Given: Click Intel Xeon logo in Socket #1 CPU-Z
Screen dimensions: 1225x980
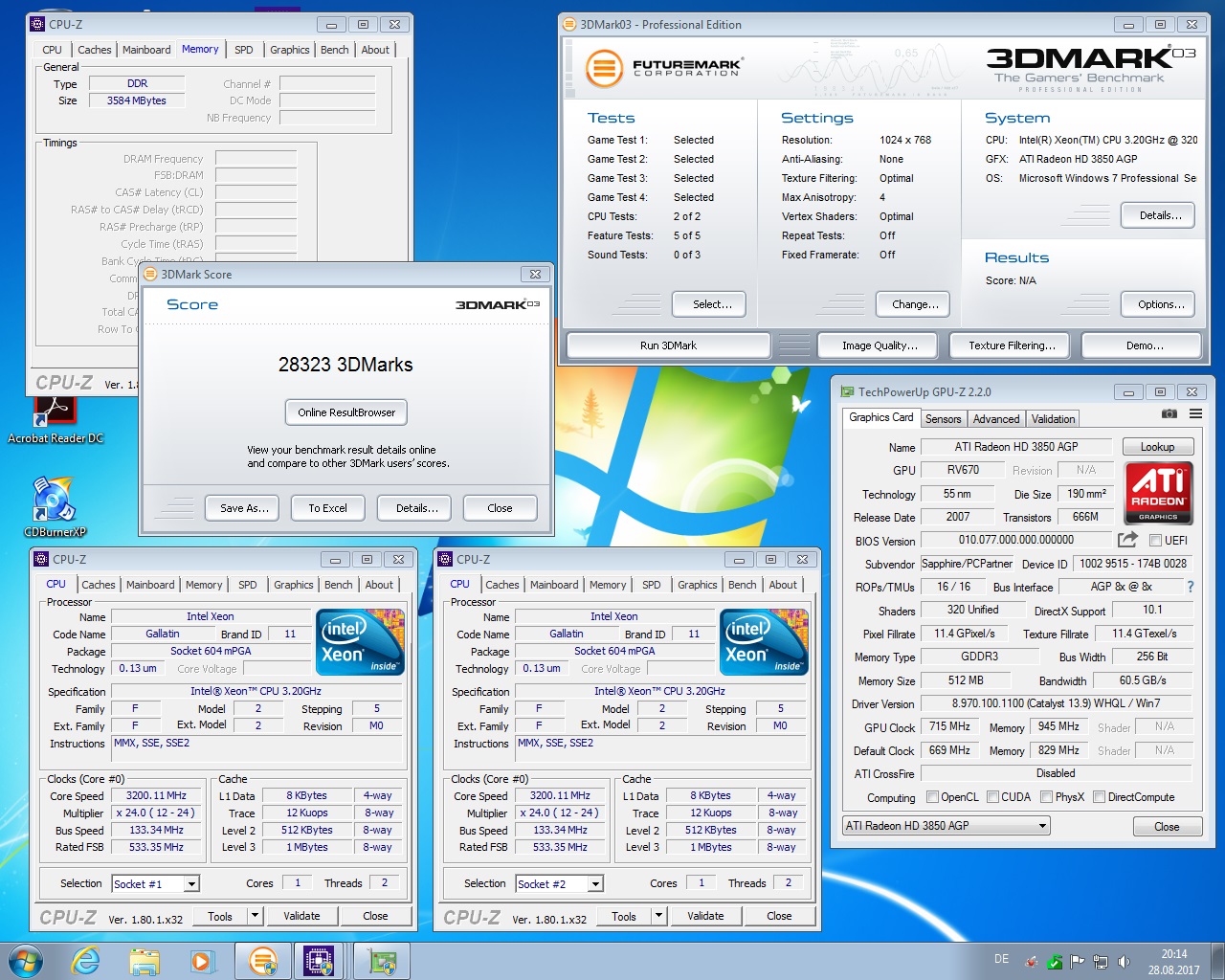Looking at the screenshot, I should click(x=360, y=642).
